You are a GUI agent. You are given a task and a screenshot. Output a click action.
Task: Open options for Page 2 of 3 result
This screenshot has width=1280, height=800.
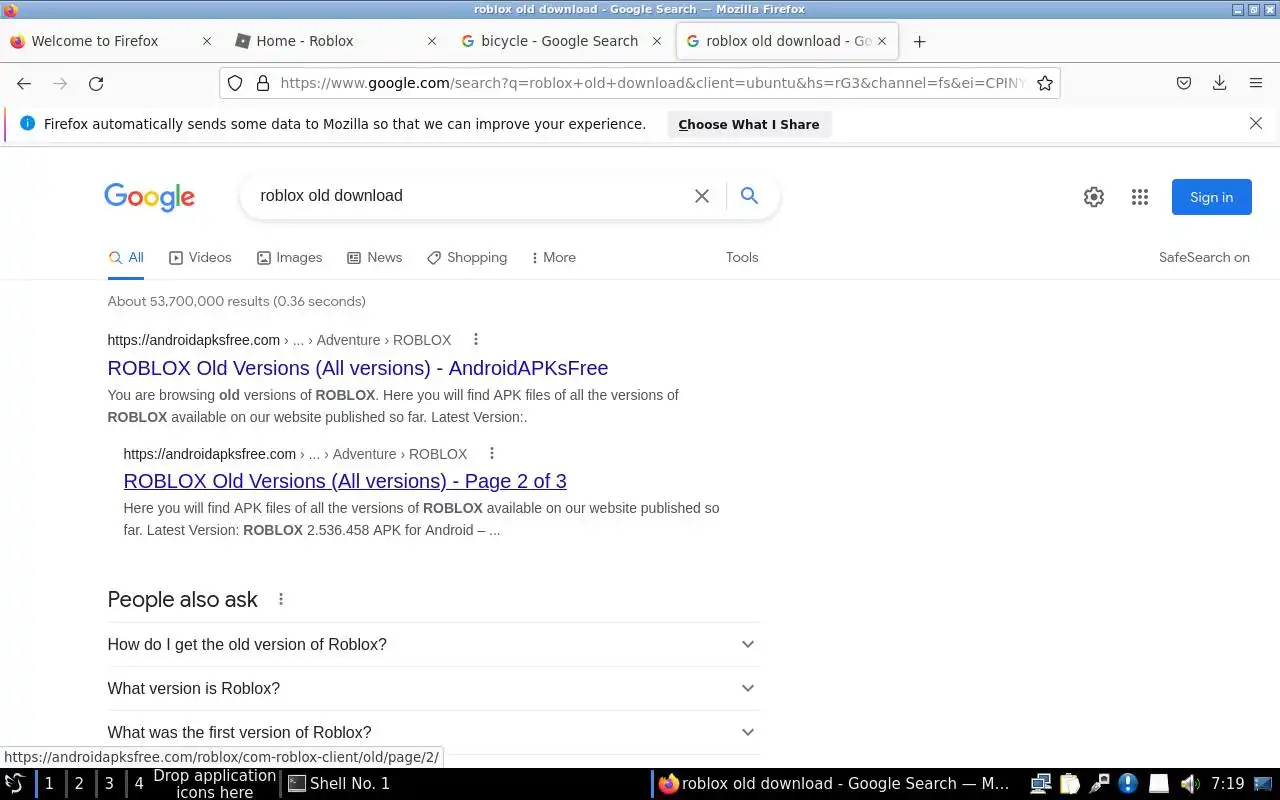click(x=492, y=454)
